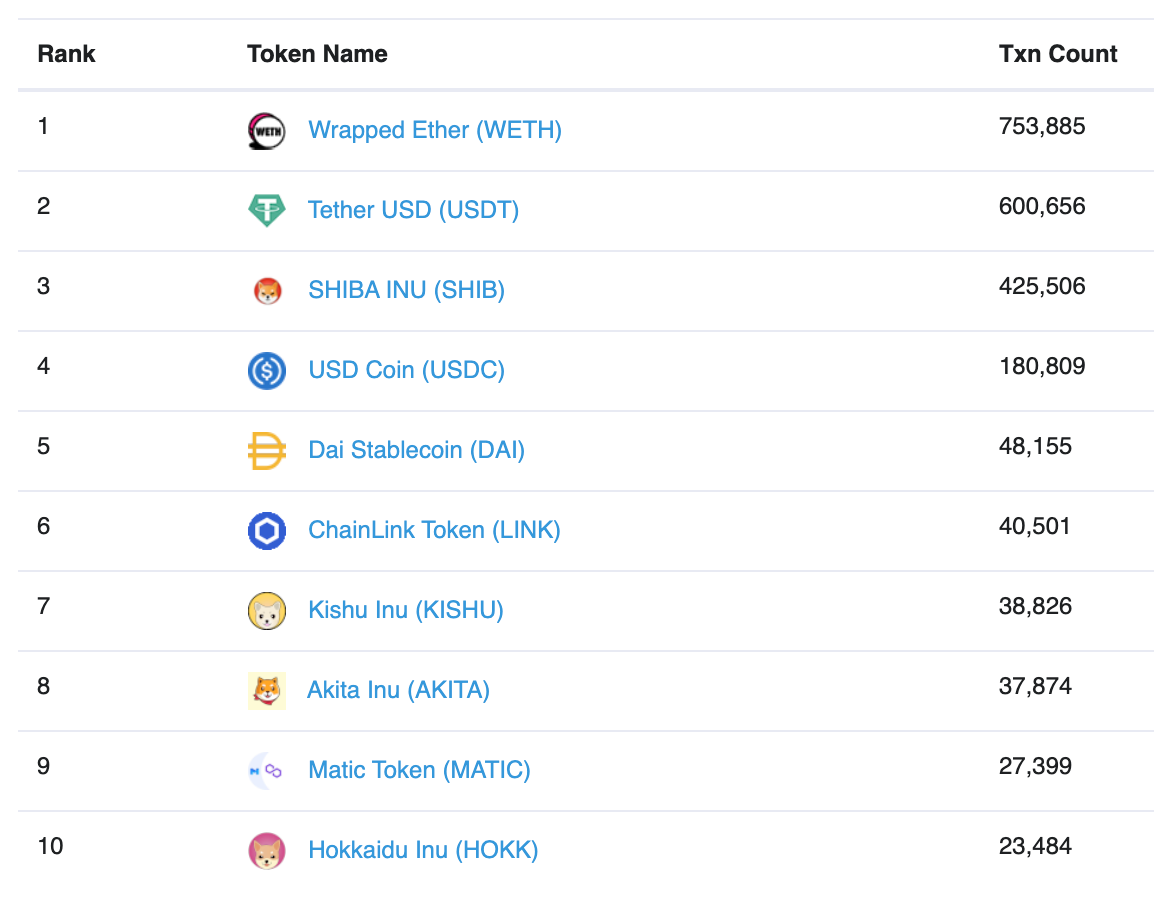The image size is (1154, 908).
Task: Click the Wrapped Ether WETH token icon
Action: (x=266, y=131)
